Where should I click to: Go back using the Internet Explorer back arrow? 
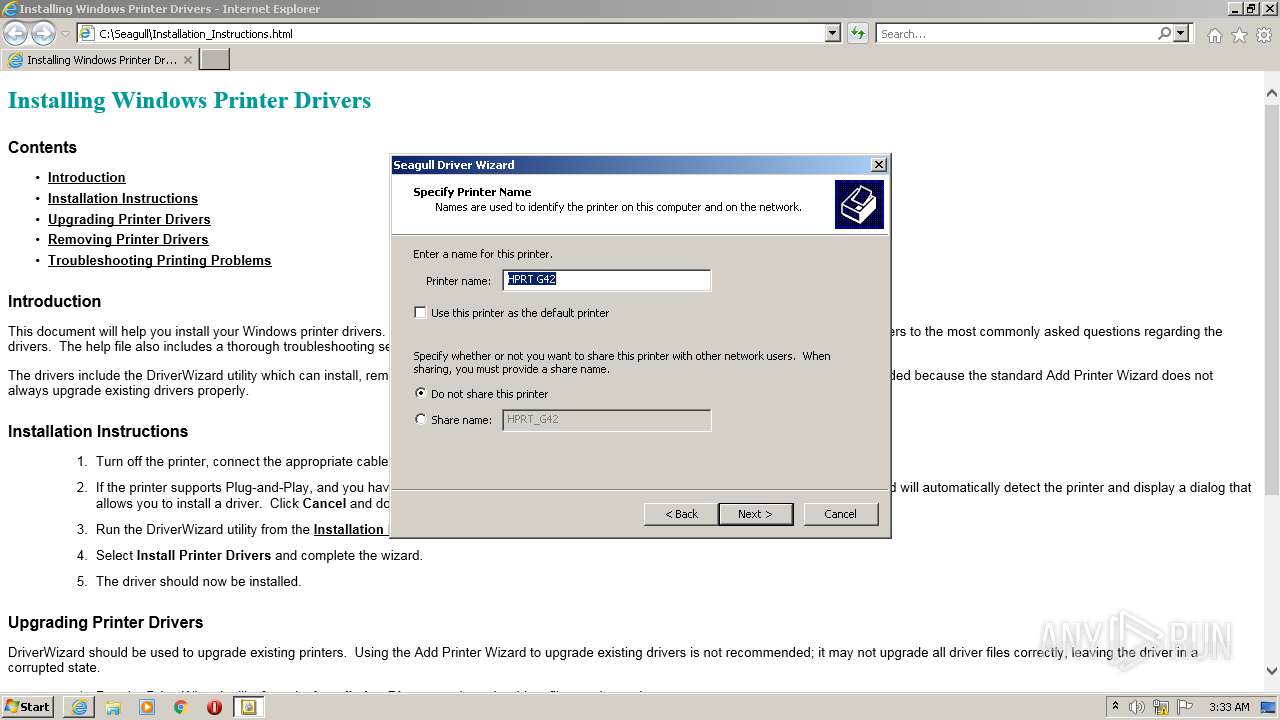click(x=15, y=33)
